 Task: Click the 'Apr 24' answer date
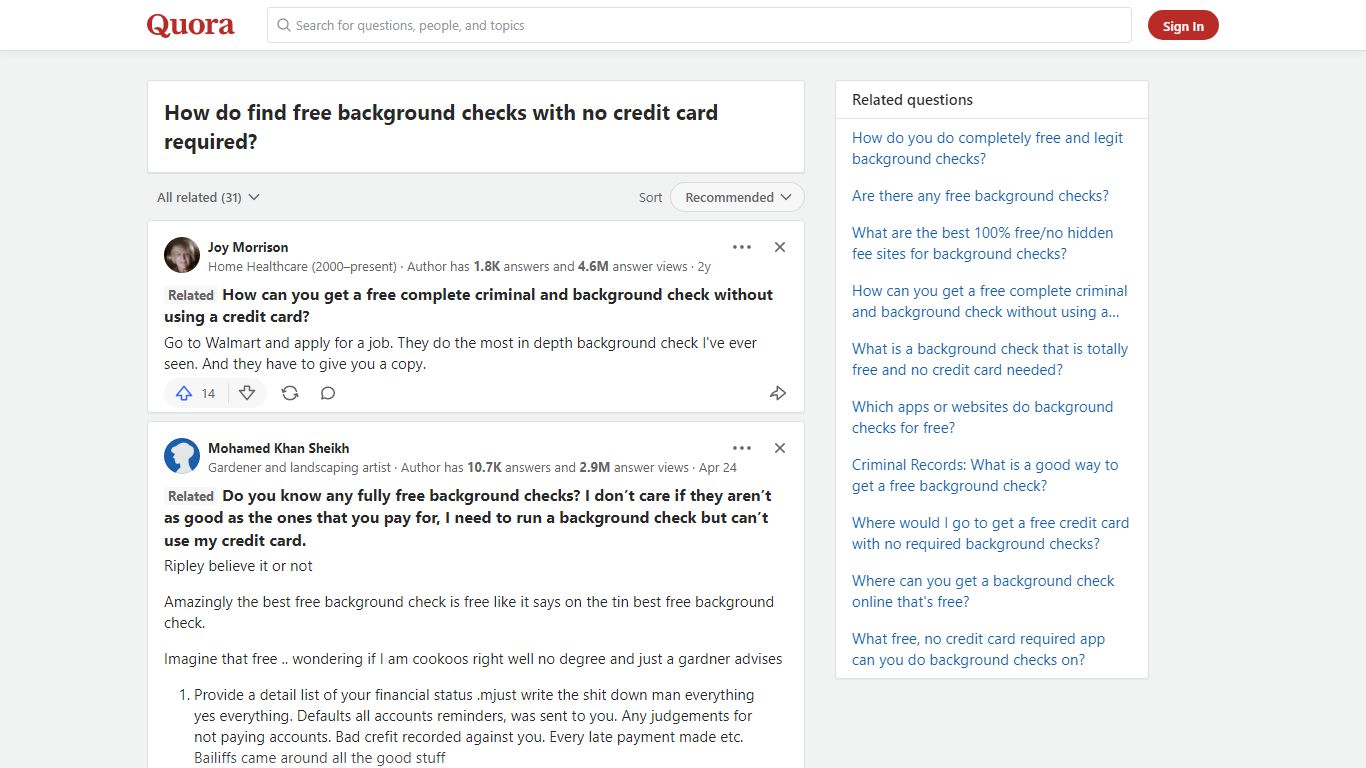(x=718, y=467)
